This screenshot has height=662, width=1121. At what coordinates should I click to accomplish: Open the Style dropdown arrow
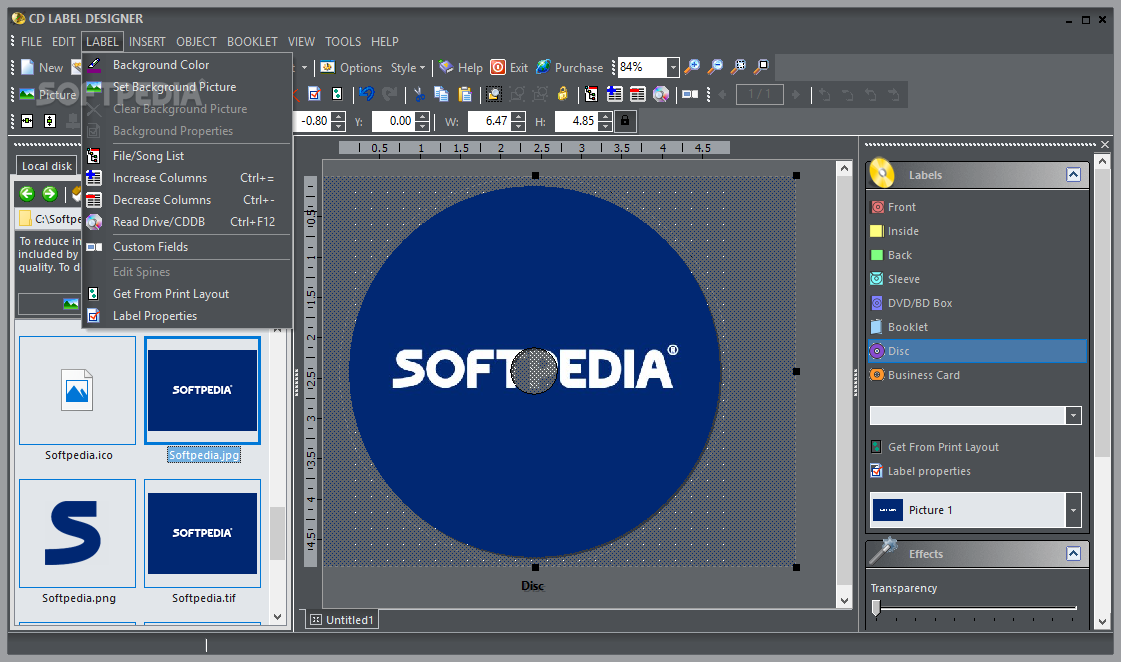pos(423,68)
